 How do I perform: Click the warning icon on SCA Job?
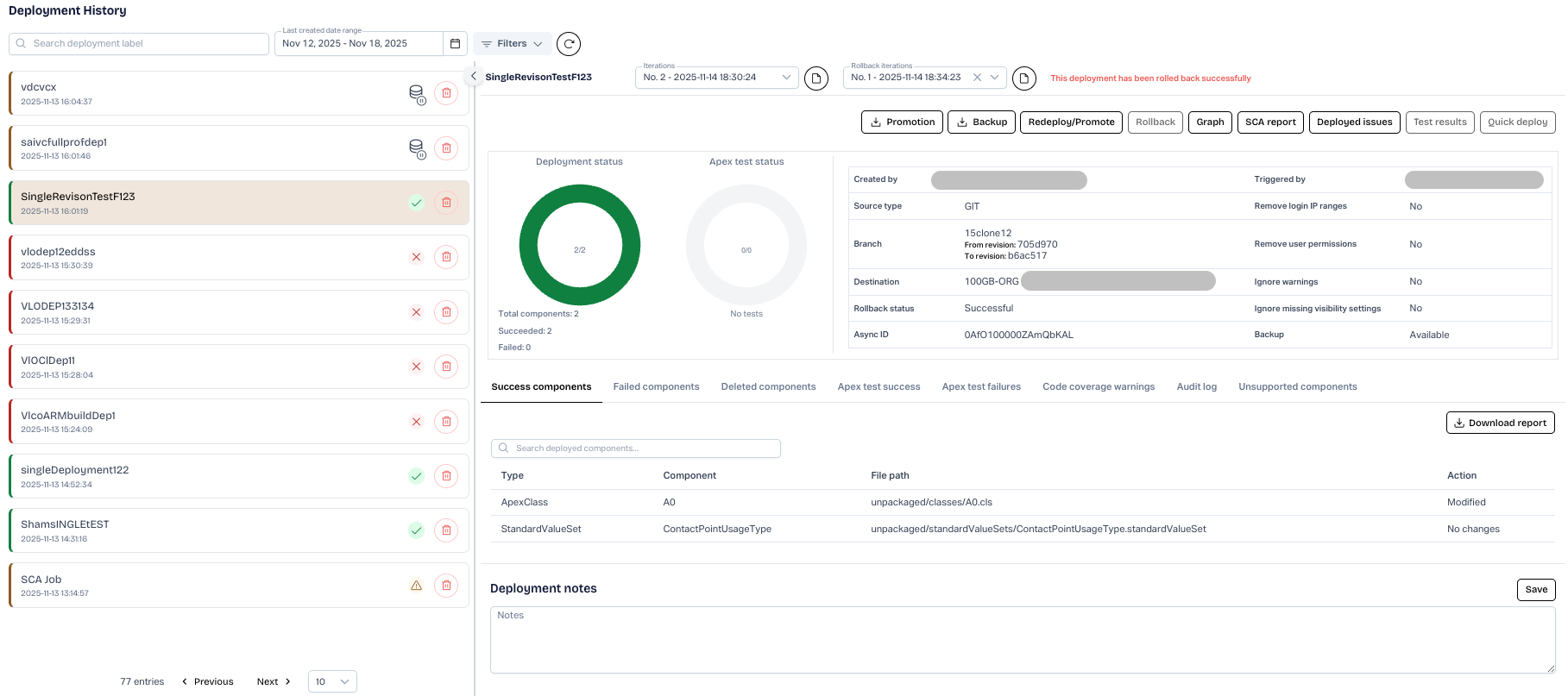pyautogui.click(x=416, y=586)
